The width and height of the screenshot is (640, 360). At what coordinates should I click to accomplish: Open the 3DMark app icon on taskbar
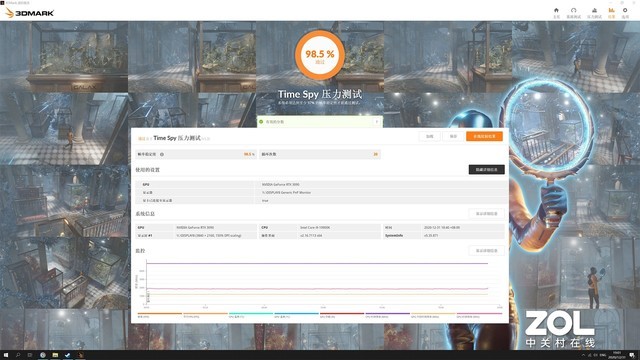point(80,355)
